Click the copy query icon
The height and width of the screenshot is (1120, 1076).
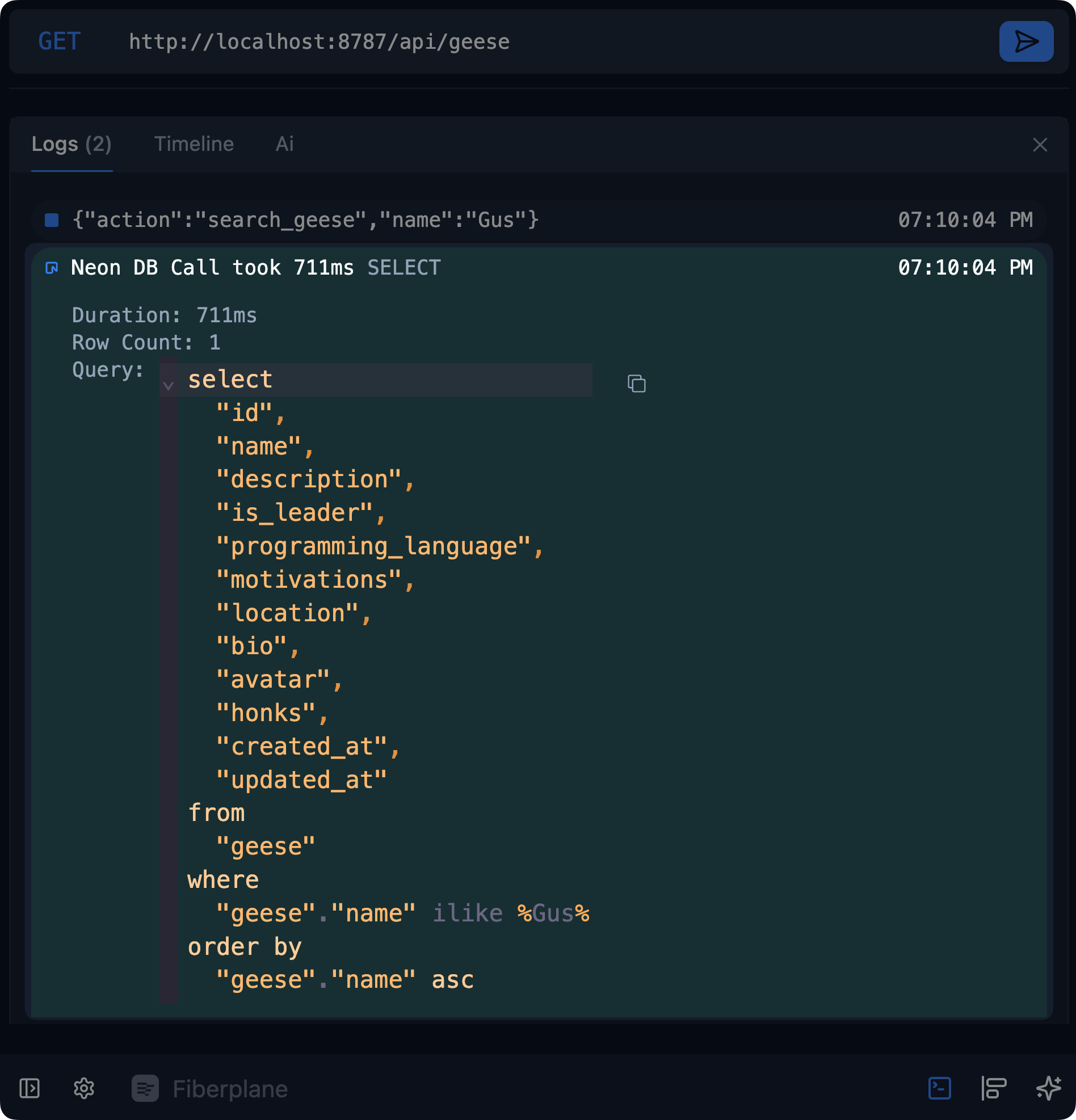coord(636,384)
